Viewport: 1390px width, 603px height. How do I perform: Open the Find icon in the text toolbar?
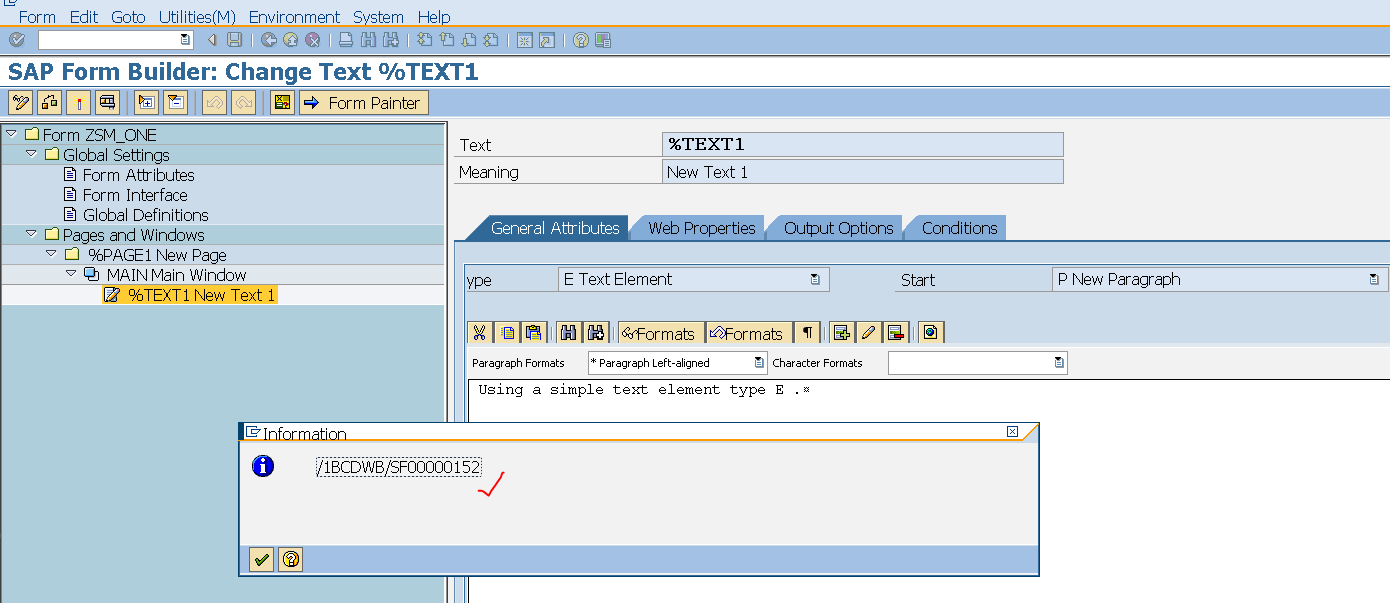(x=567, y=332)
